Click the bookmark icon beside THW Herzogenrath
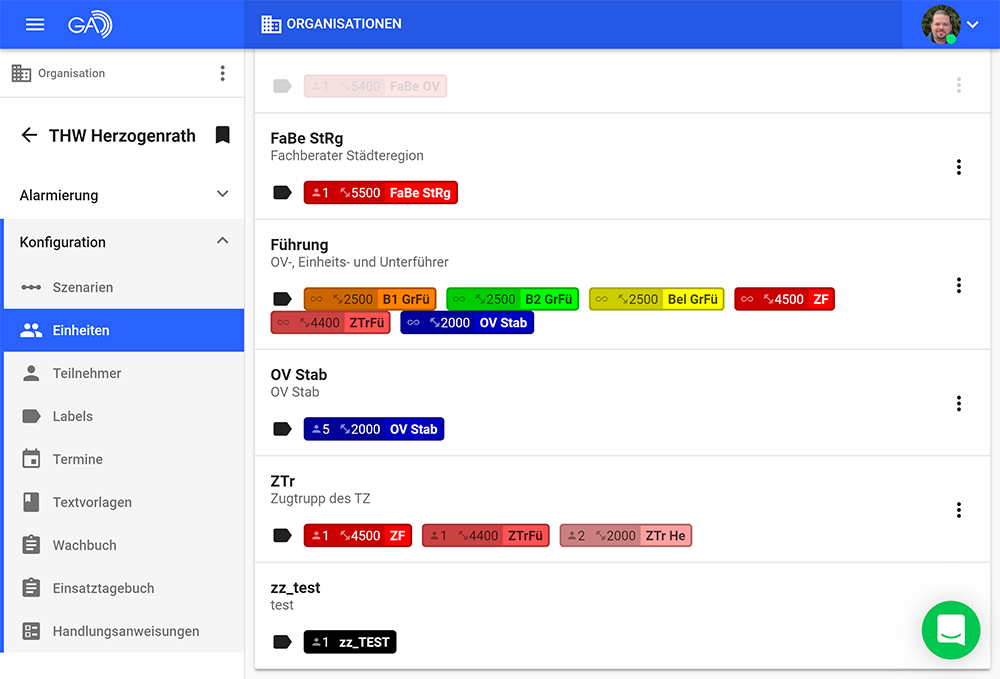Image resolution: width=1000 pixels, height=679 pixels. point(222,135)
